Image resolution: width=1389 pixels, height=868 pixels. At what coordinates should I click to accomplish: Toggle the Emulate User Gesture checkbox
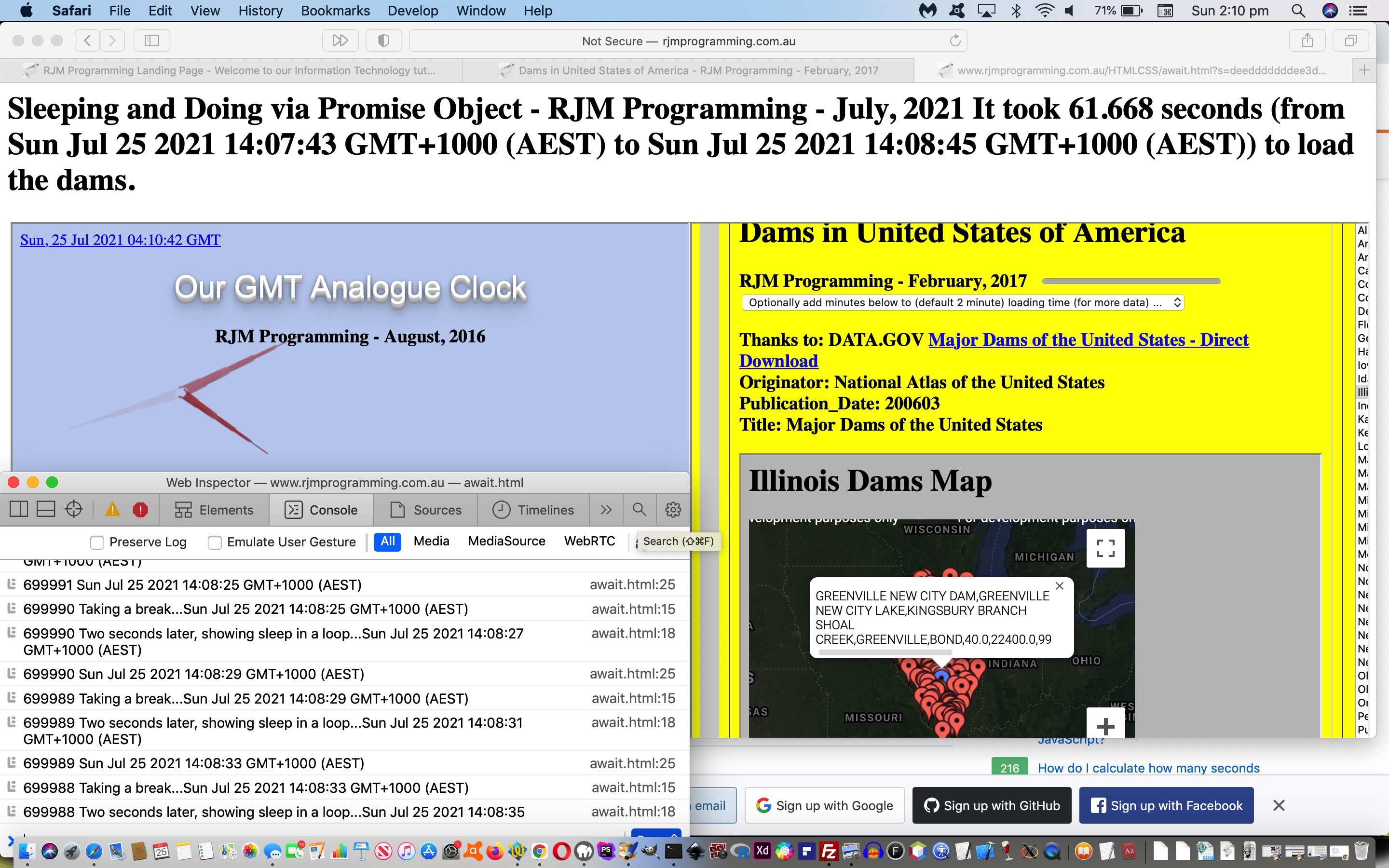tap(214, 541)
